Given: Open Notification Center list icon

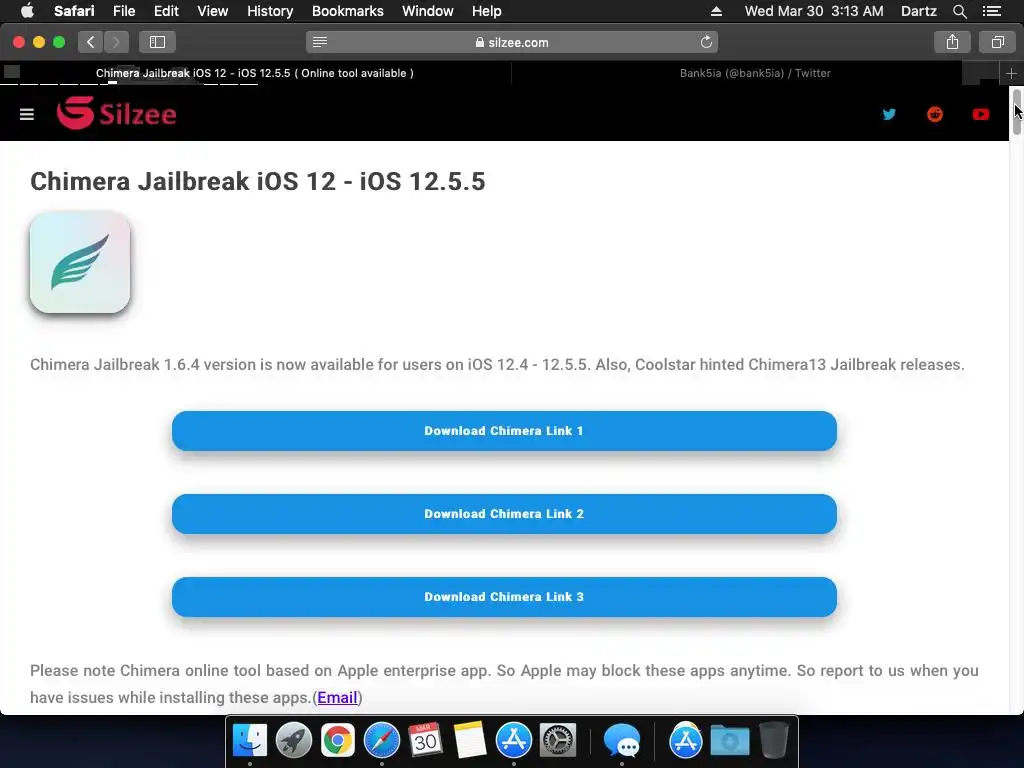Looking at the screenshot, I should 992,11.
